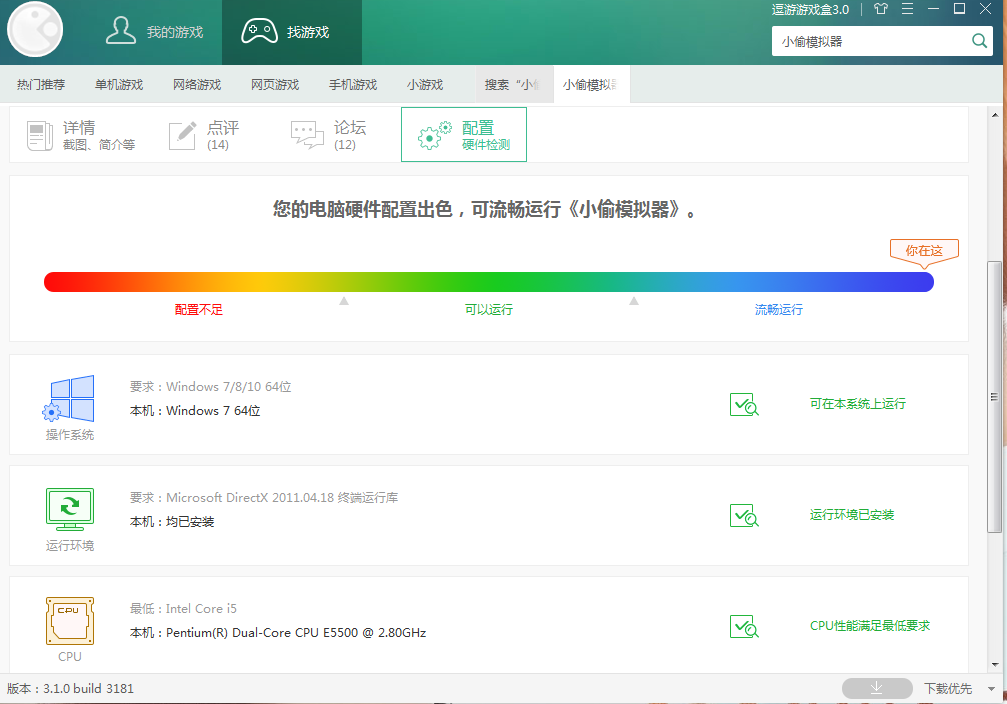Open the 论坛 (12) forum section

point(329,135)
